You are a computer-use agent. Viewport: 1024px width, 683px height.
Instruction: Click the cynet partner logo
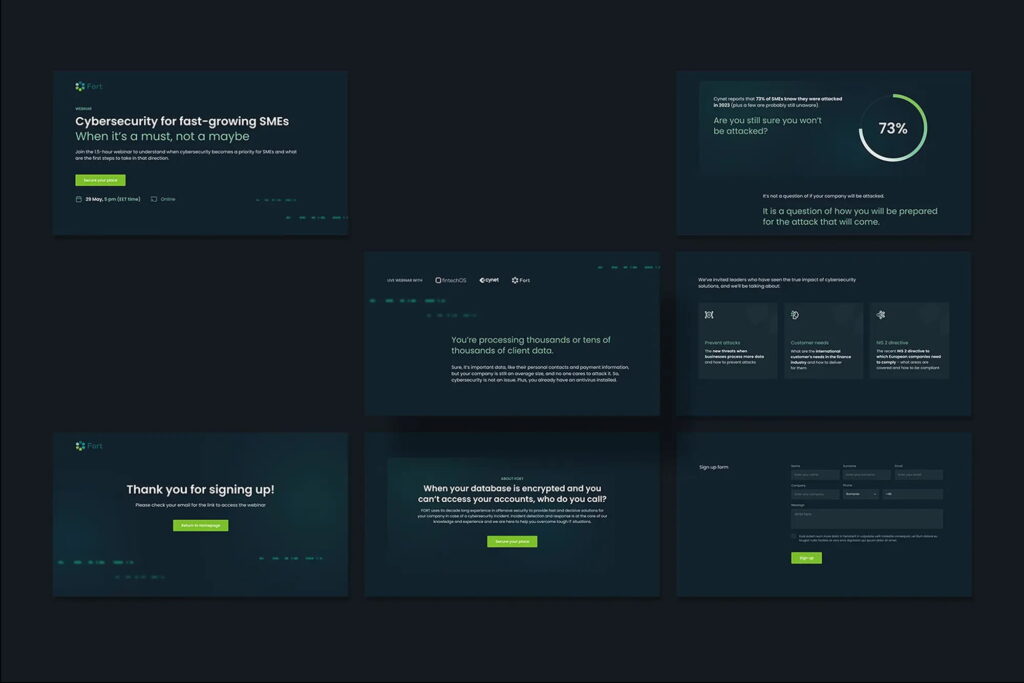coord(489,280)
